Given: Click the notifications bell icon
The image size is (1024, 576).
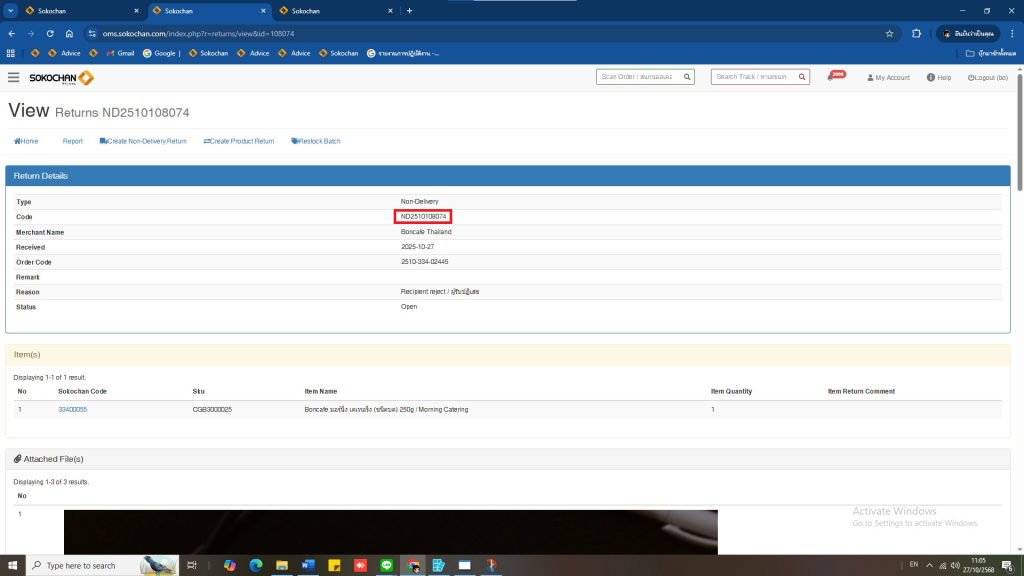Looking at the screenshot, I should coord(832,77).
